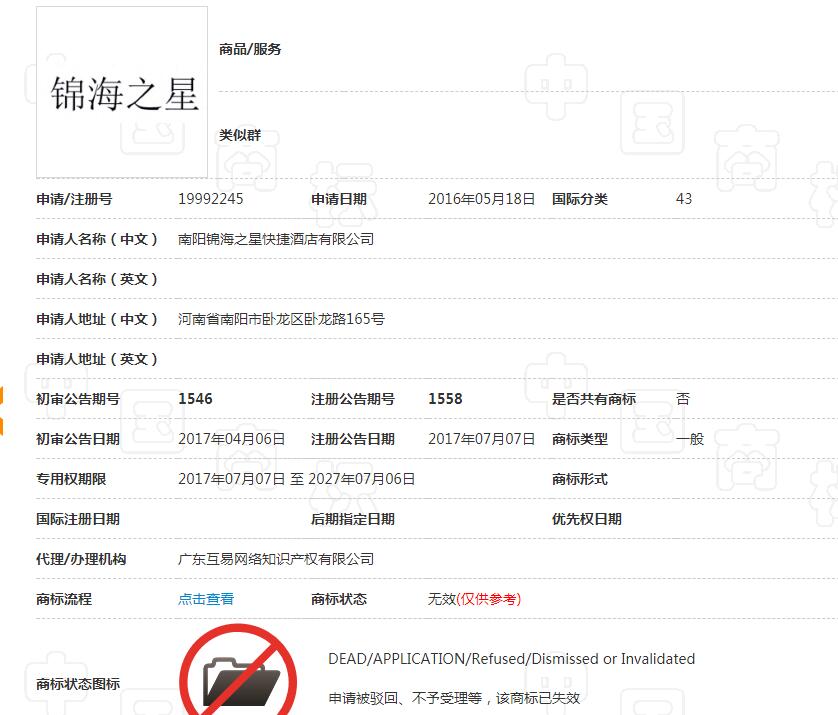
Task: Click the prohibition sign on the folder graphic
Action: [x=240, y=670]
